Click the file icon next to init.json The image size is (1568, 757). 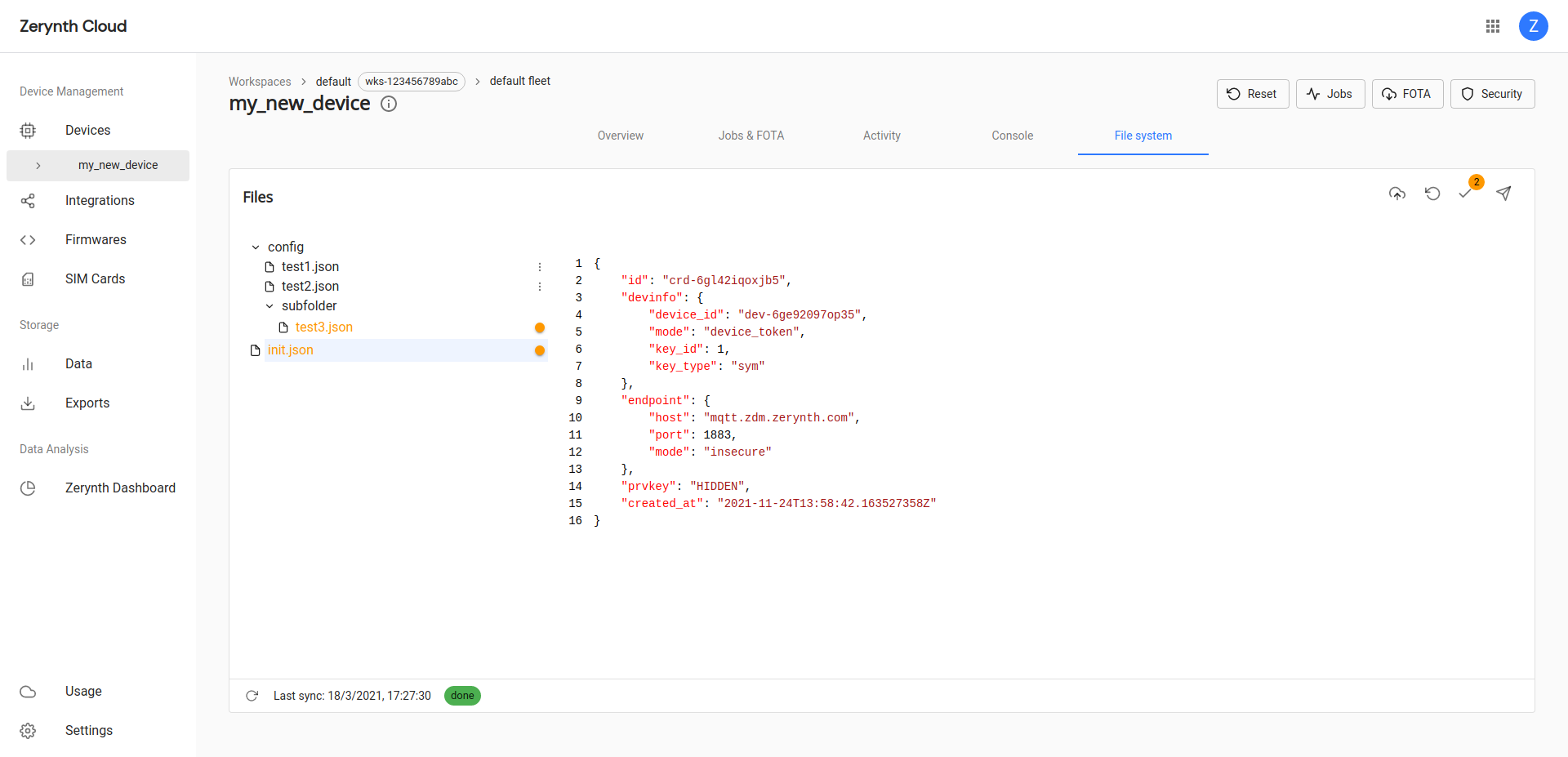(x=255, y=350)
